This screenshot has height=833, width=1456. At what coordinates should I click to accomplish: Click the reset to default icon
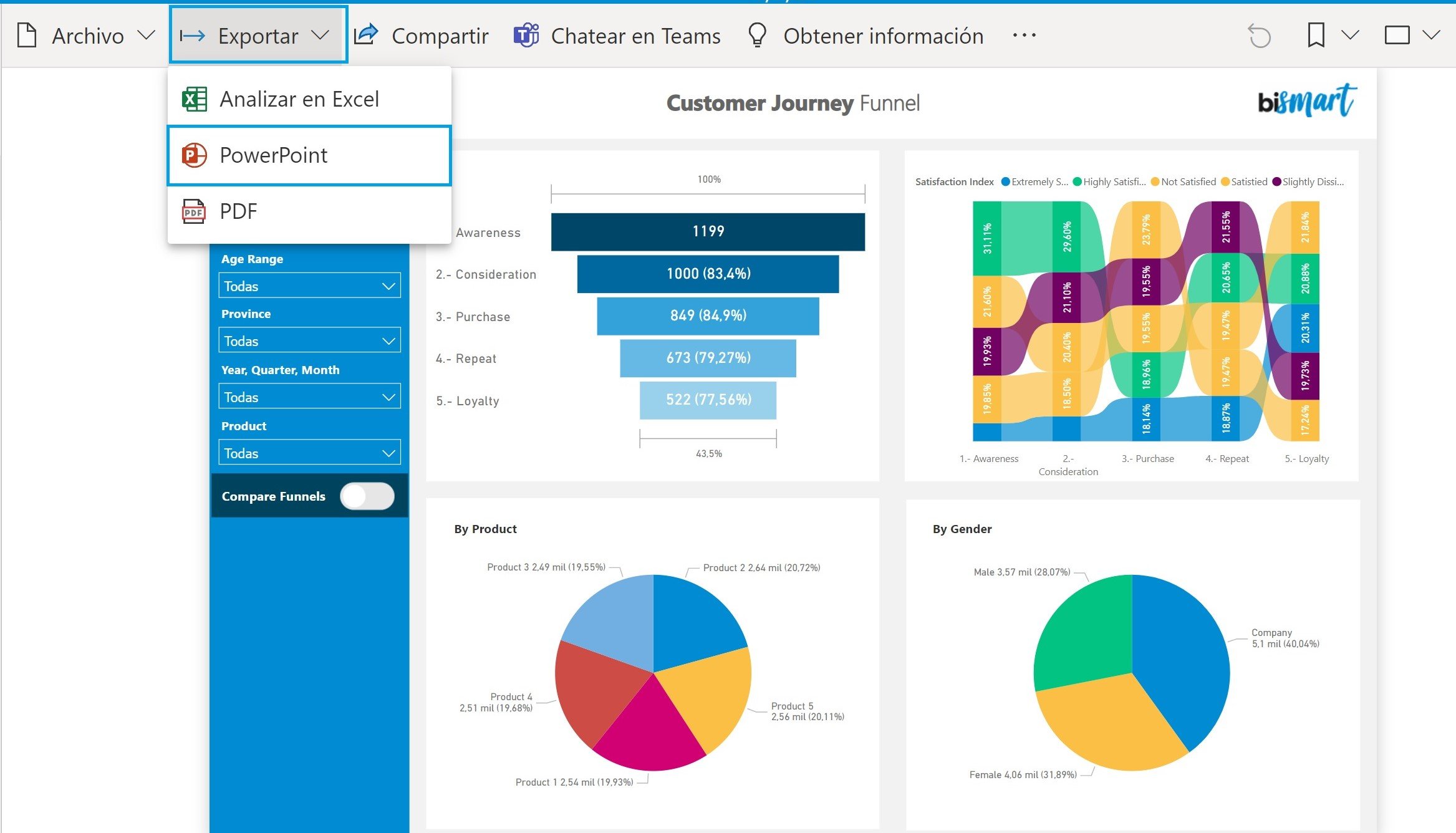(1259, 36)
